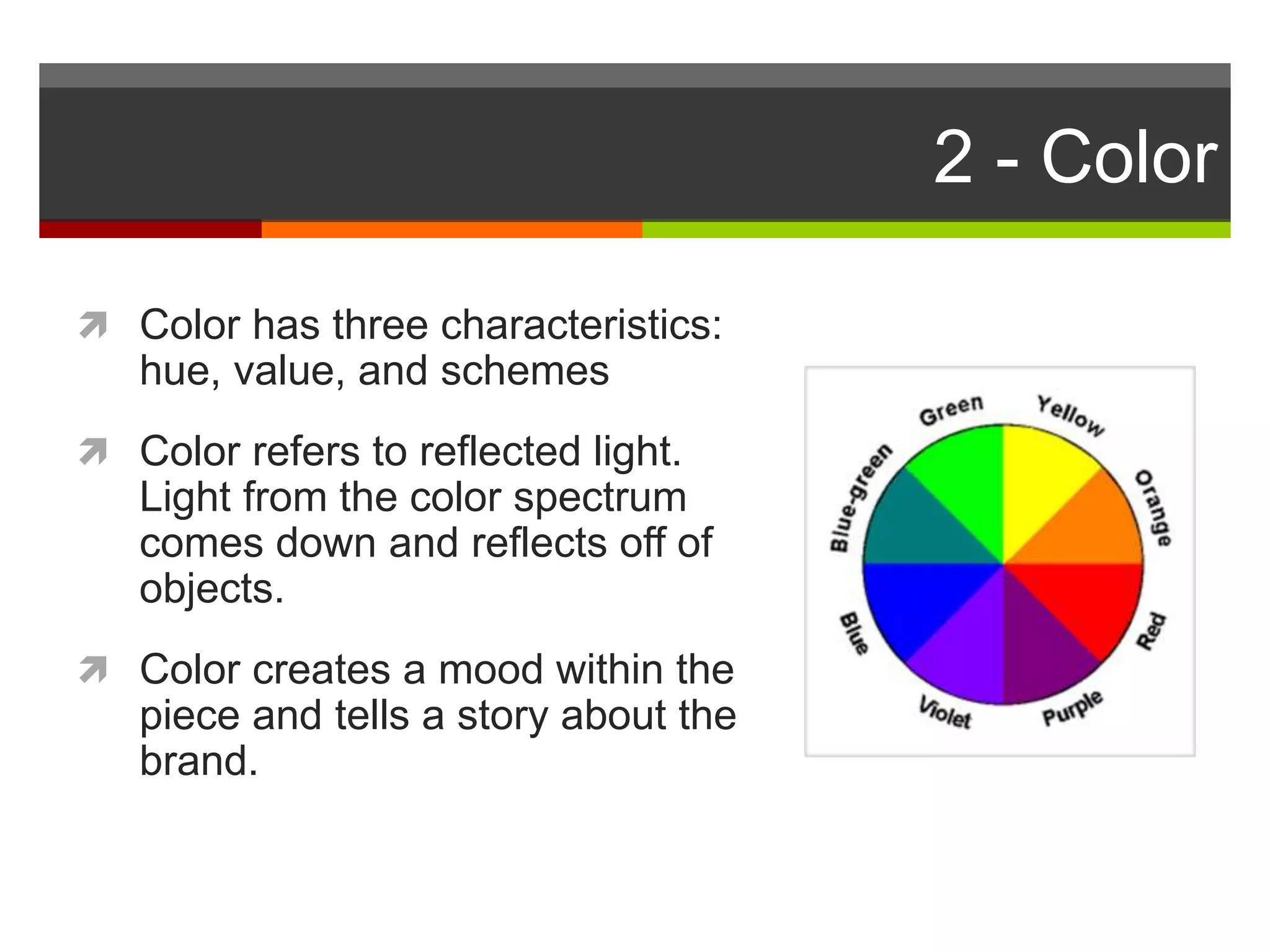Click the '2 - Color' slide title
Image resolution: width=1270 pixels, height=952 pixels.
pos(1075,157)
